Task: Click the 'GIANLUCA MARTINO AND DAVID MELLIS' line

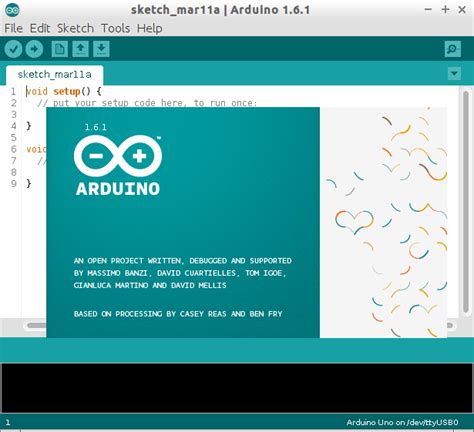Action: [150, 285]
